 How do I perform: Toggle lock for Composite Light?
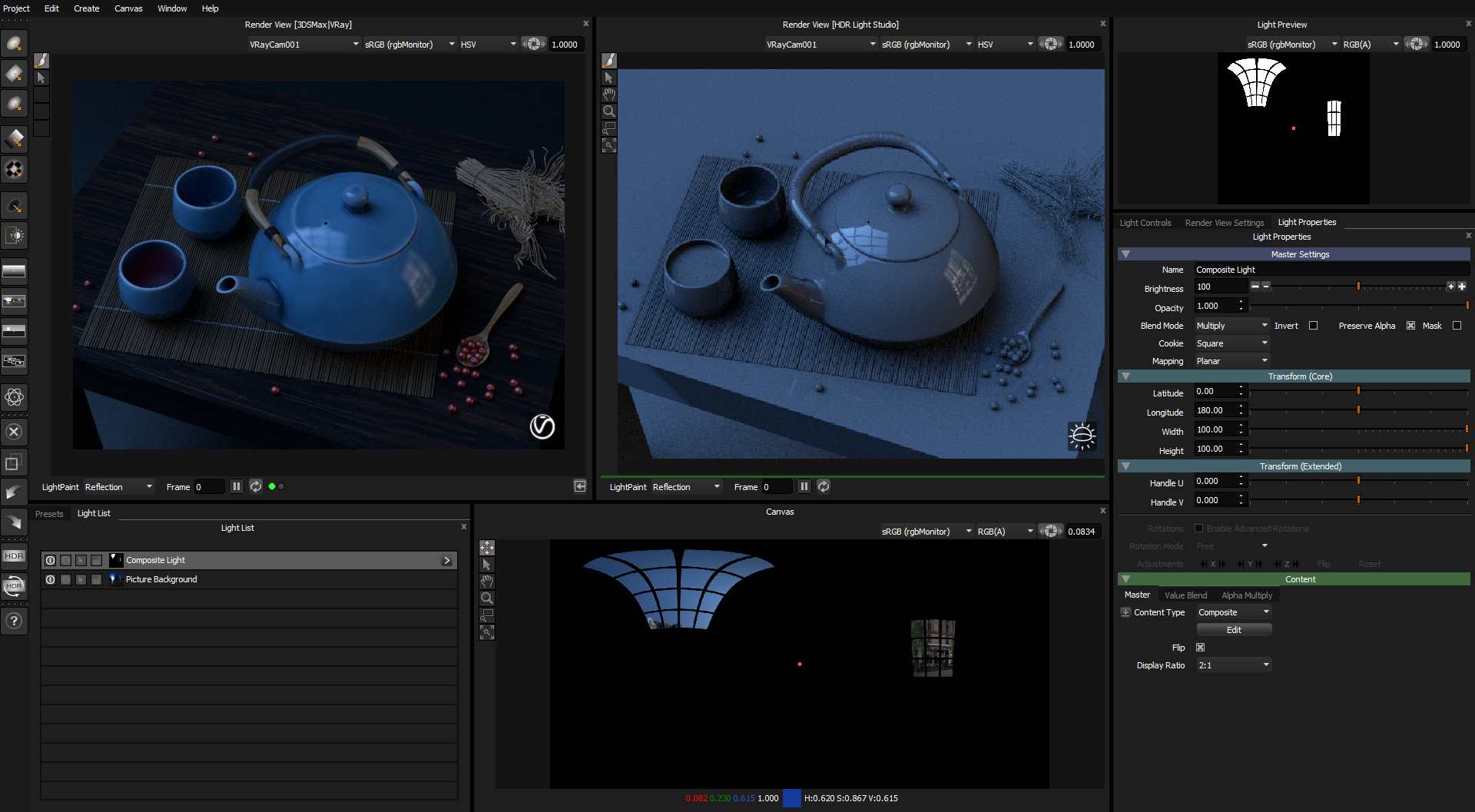(x=96, y=560)
